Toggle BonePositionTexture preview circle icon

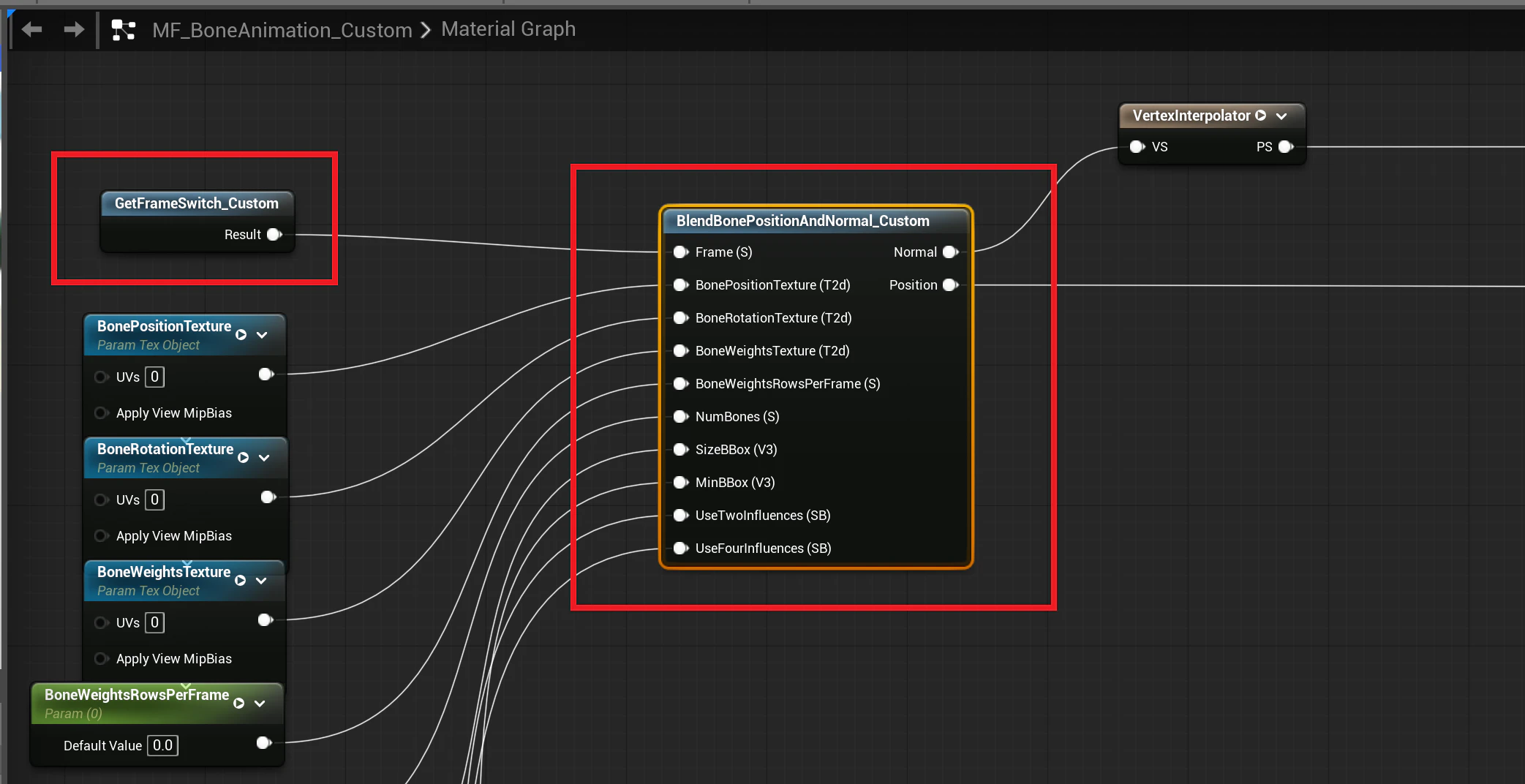tap(241, 335)
